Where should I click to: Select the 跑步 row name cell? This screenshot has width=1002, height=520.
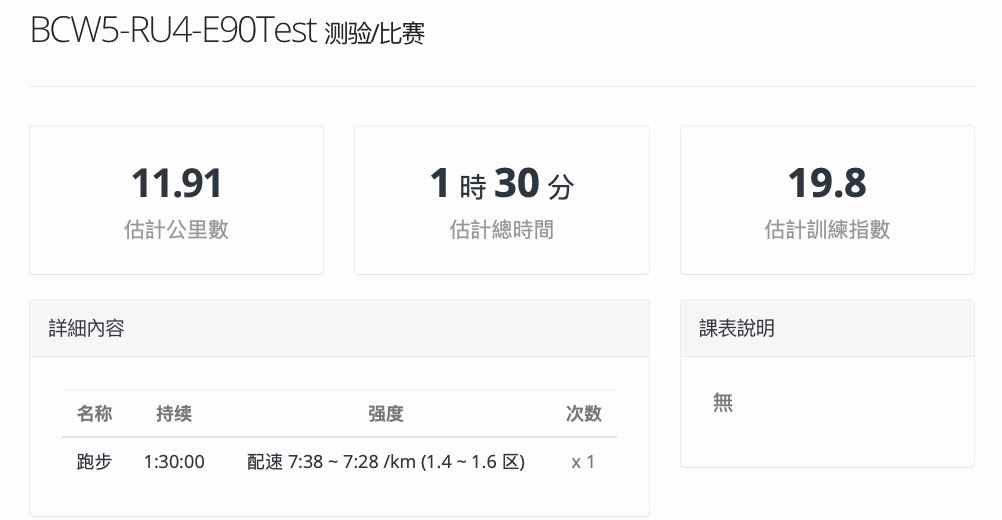95,461
